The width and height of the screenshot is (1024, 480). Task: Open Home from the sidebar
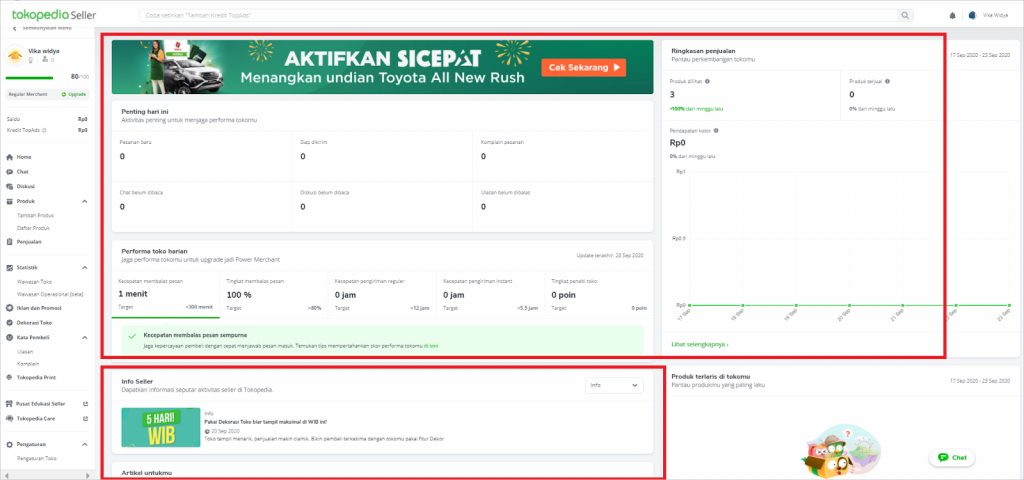pos(24,157)
